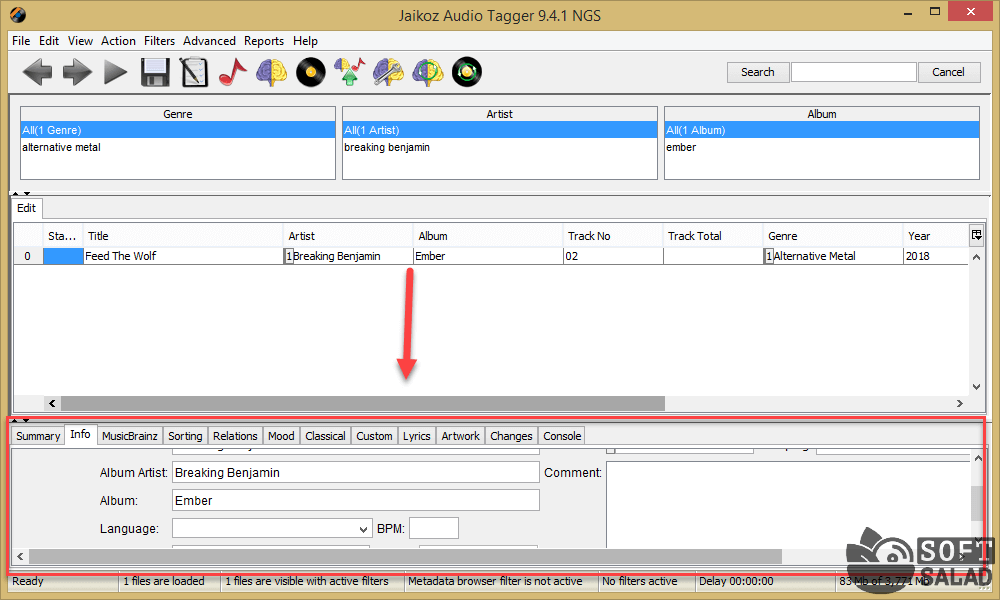Viewport: 1000px width, 600px height.
Task: Click the track table horizontal scrollbar
Action: point(340,403)
